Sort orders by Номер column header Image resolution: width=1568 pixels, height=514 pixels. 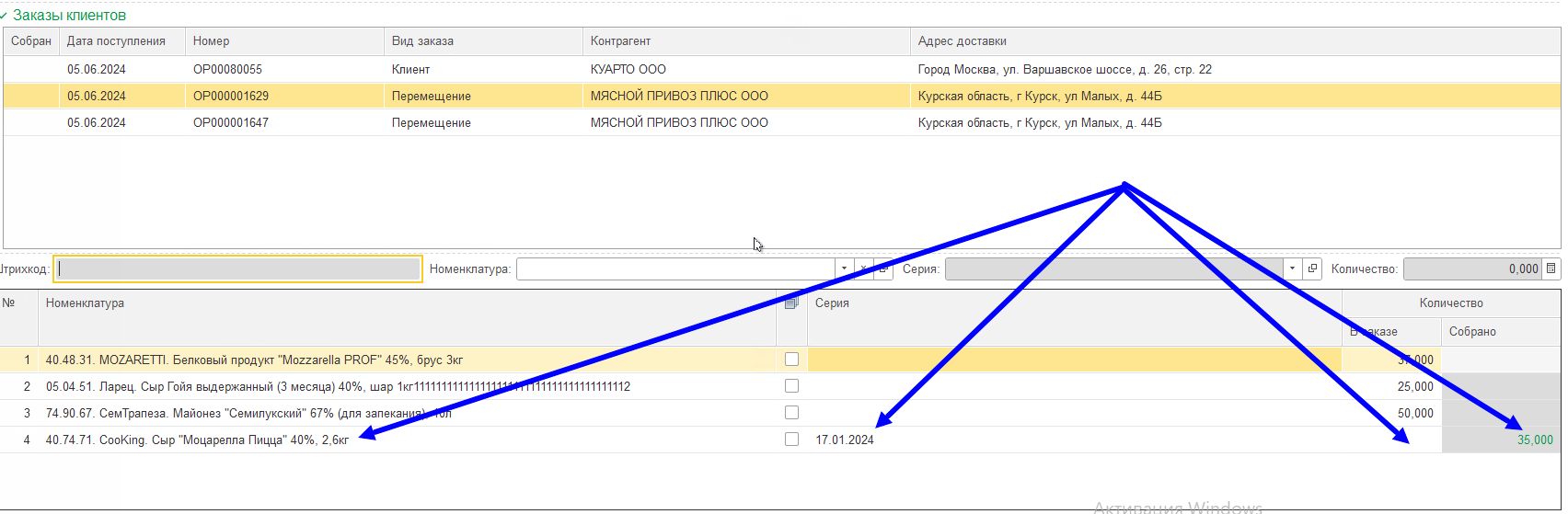(284, 40)
